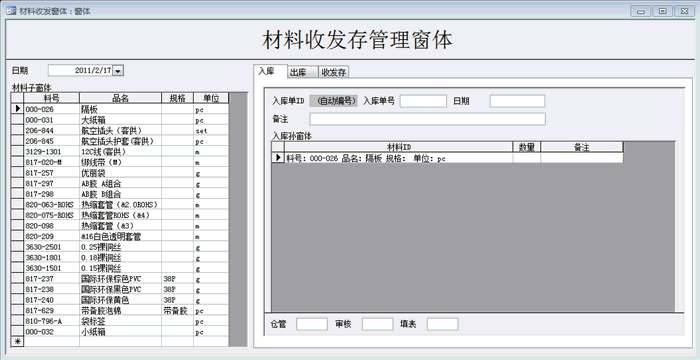Click the cell 国际环保棕色PVC
Viewport: 700px width, 360px height.
coord(121,279)
